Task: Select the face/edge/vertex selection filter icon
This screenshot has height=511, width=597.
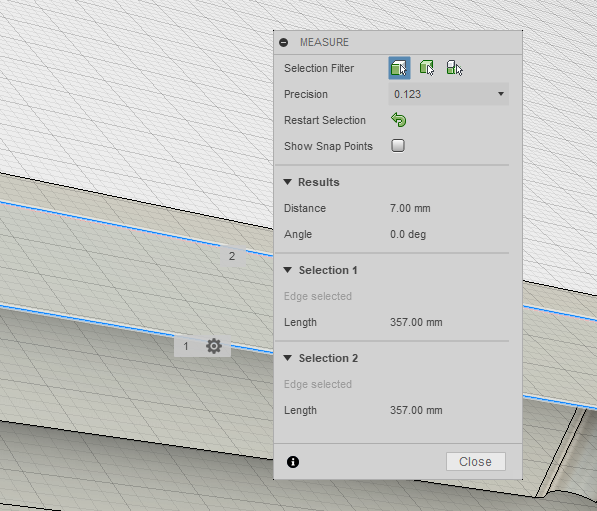Action: click(399, 68)
